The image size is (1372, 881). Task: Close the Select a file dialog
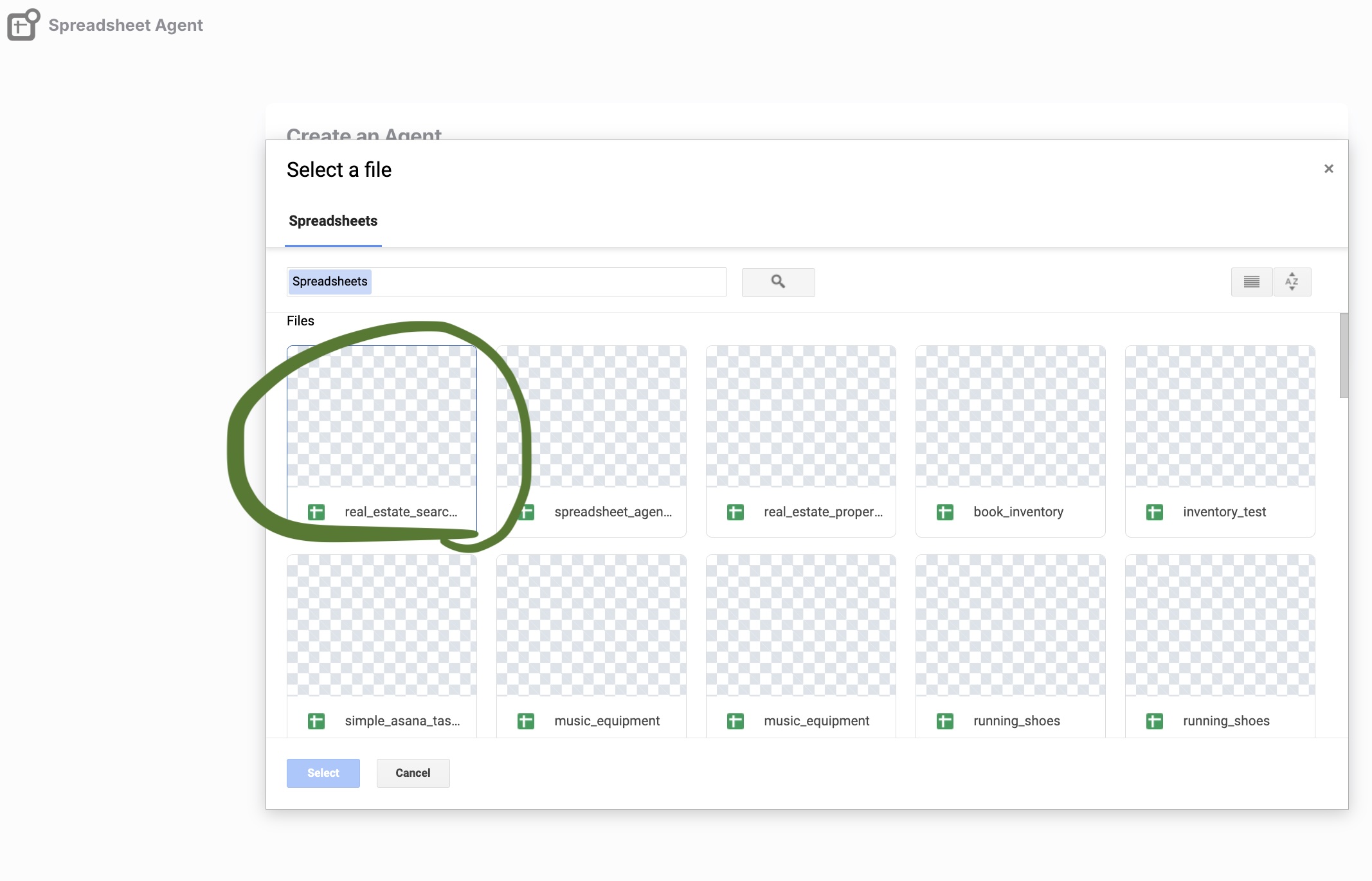(x=1328, y=168)
